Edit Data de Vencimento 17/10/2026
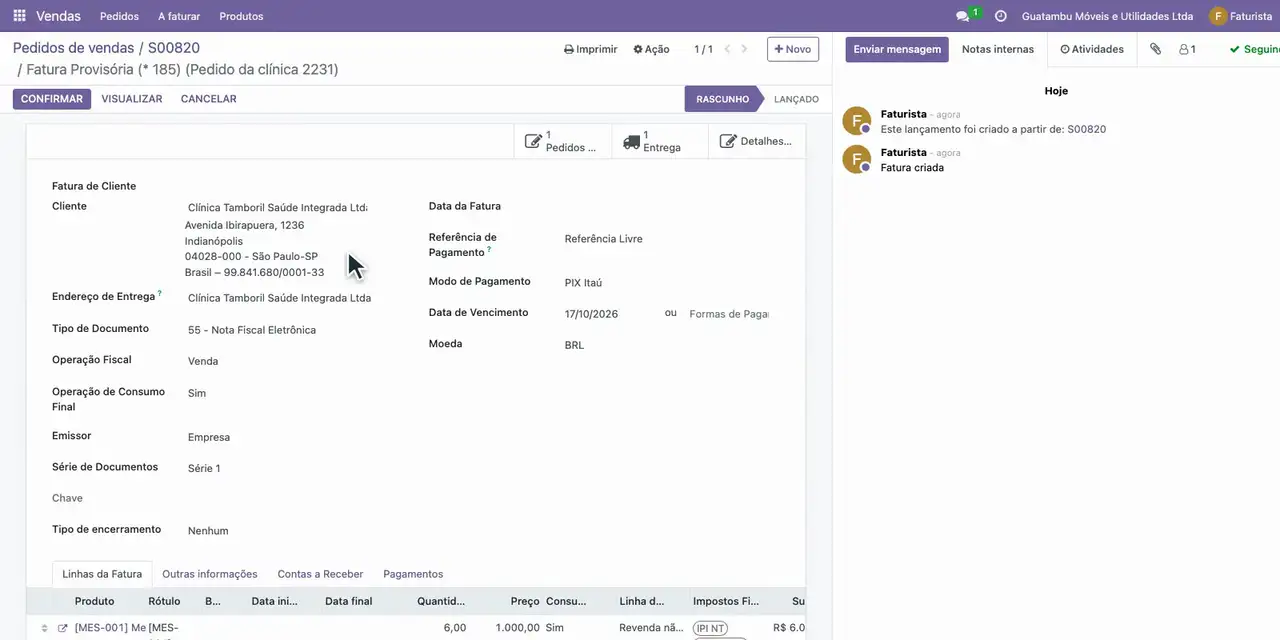The width and height of the screenshot is (1280, 640). coord(608,314)
